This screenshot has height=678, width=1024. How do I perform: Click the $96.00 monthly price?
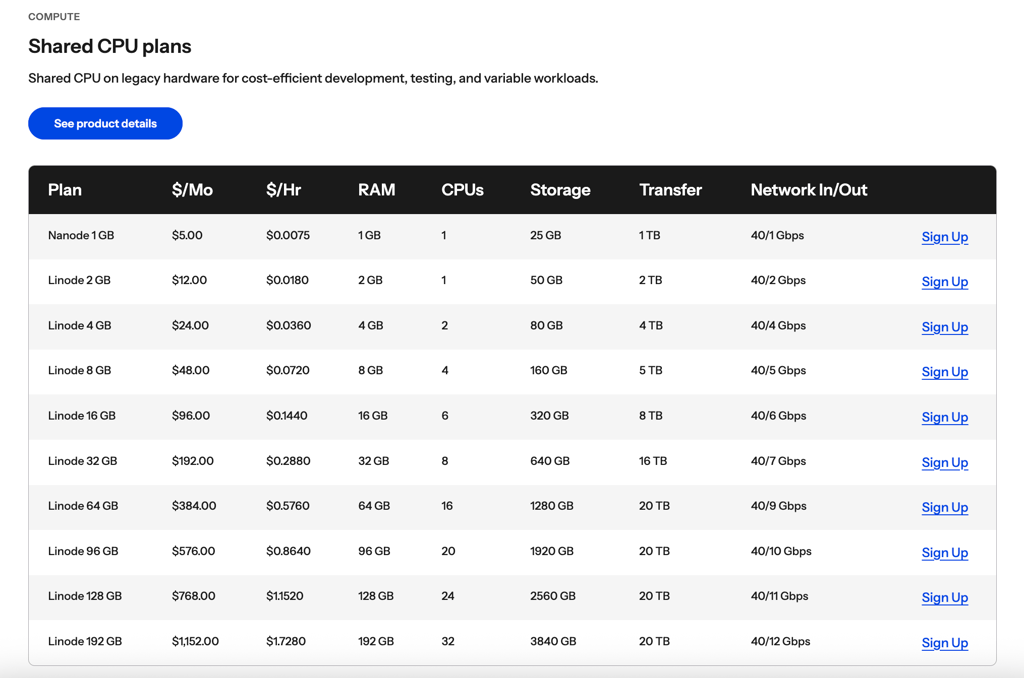coord(191,415)
